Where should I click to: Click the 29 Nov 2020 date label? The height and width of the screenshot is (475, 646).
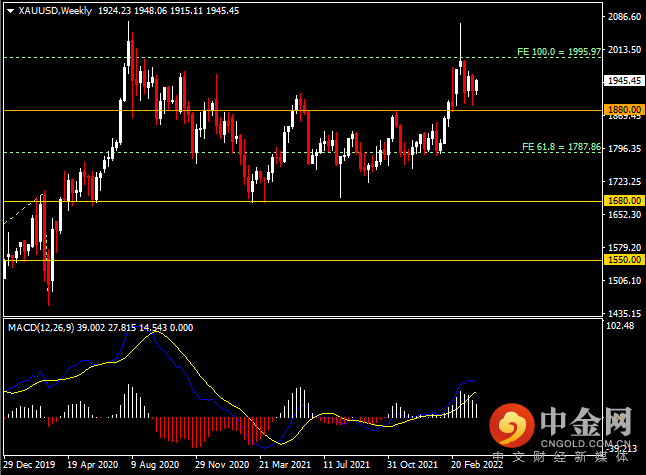click(222, 465)
